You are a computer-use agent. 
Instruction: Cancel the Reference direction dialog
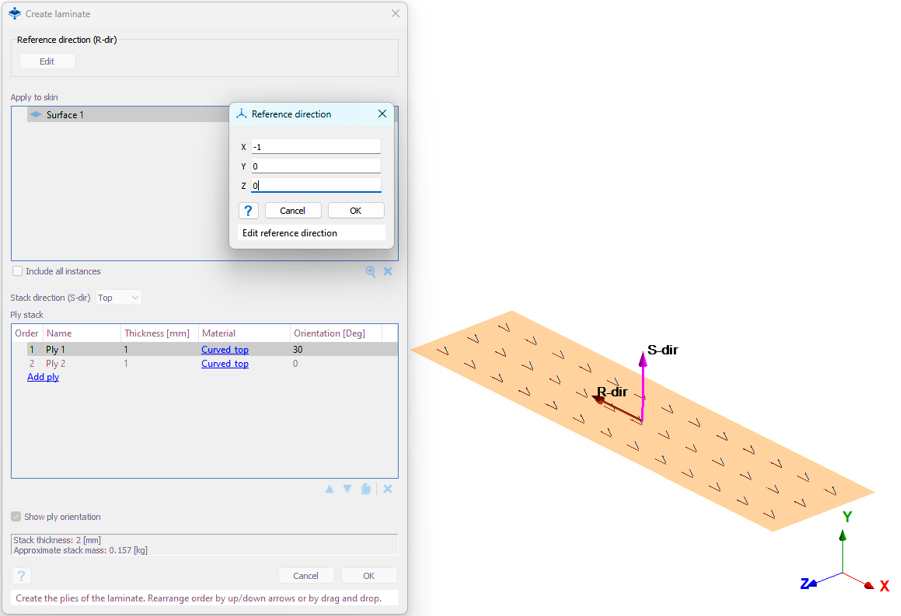[293, 210]
